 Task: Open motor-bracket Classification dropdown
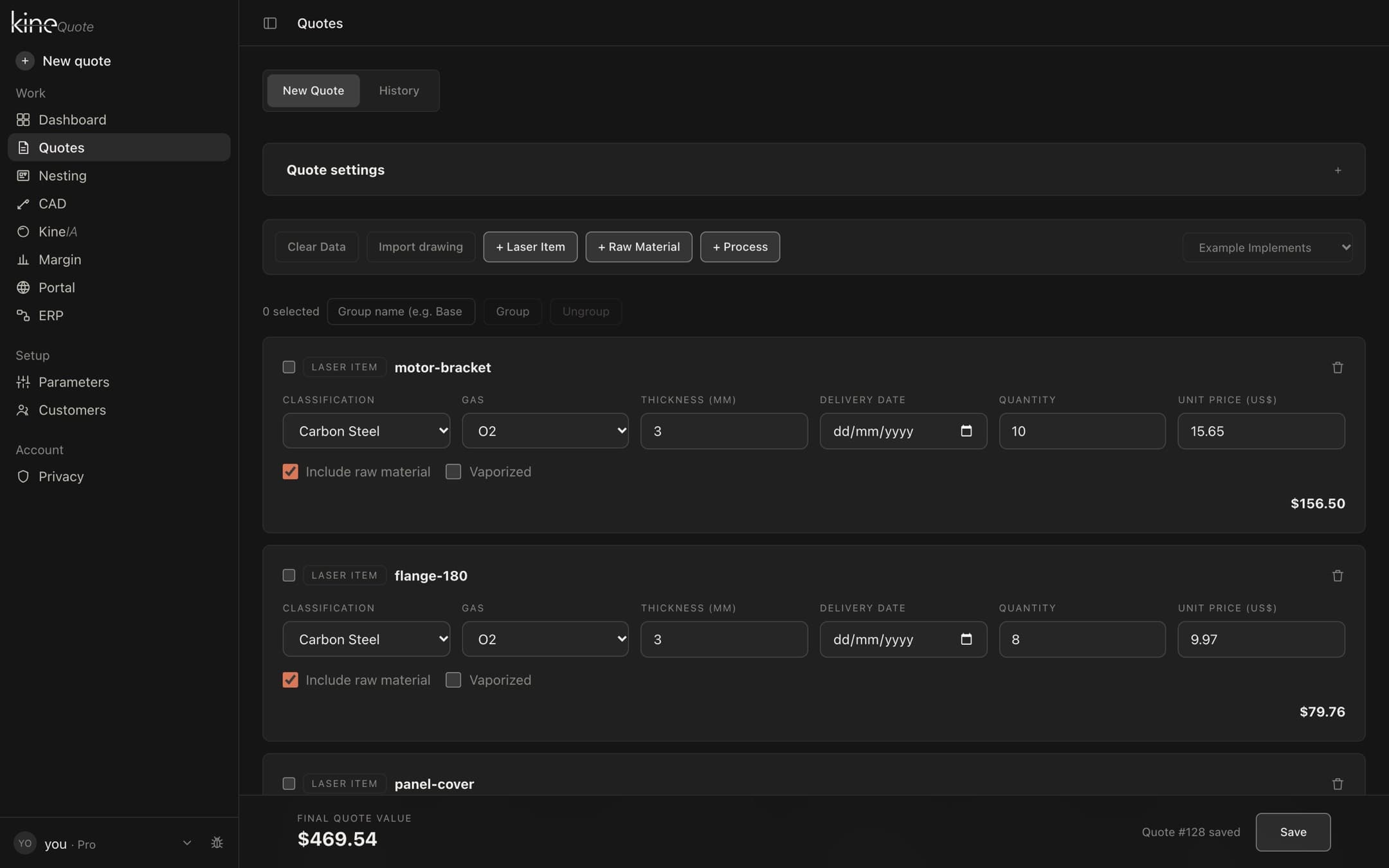pos(367,431)
